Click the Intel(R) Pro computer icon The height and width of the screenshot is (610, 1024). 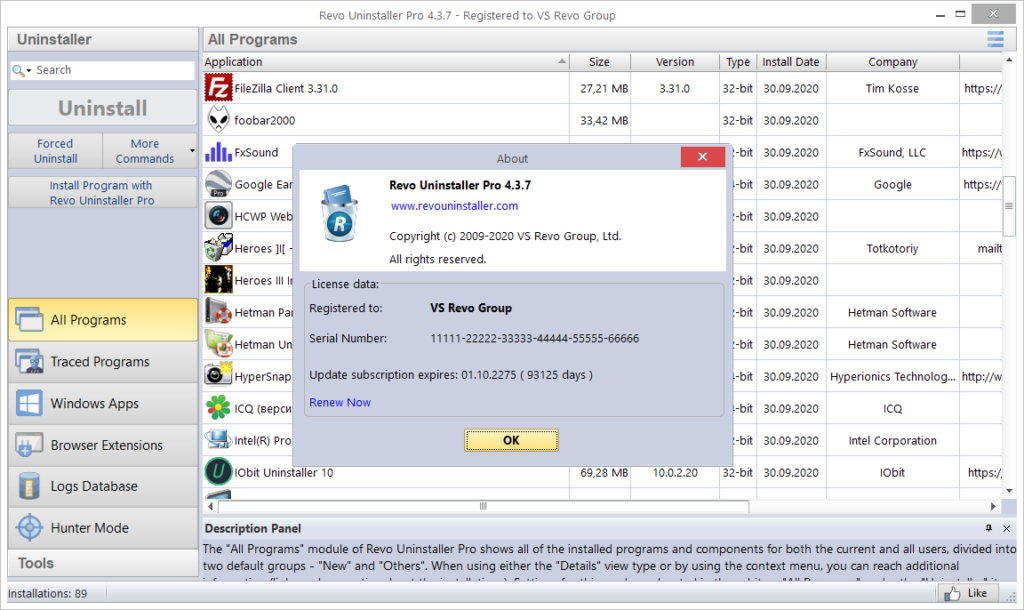pyautogui.click(x=218, y=440)
